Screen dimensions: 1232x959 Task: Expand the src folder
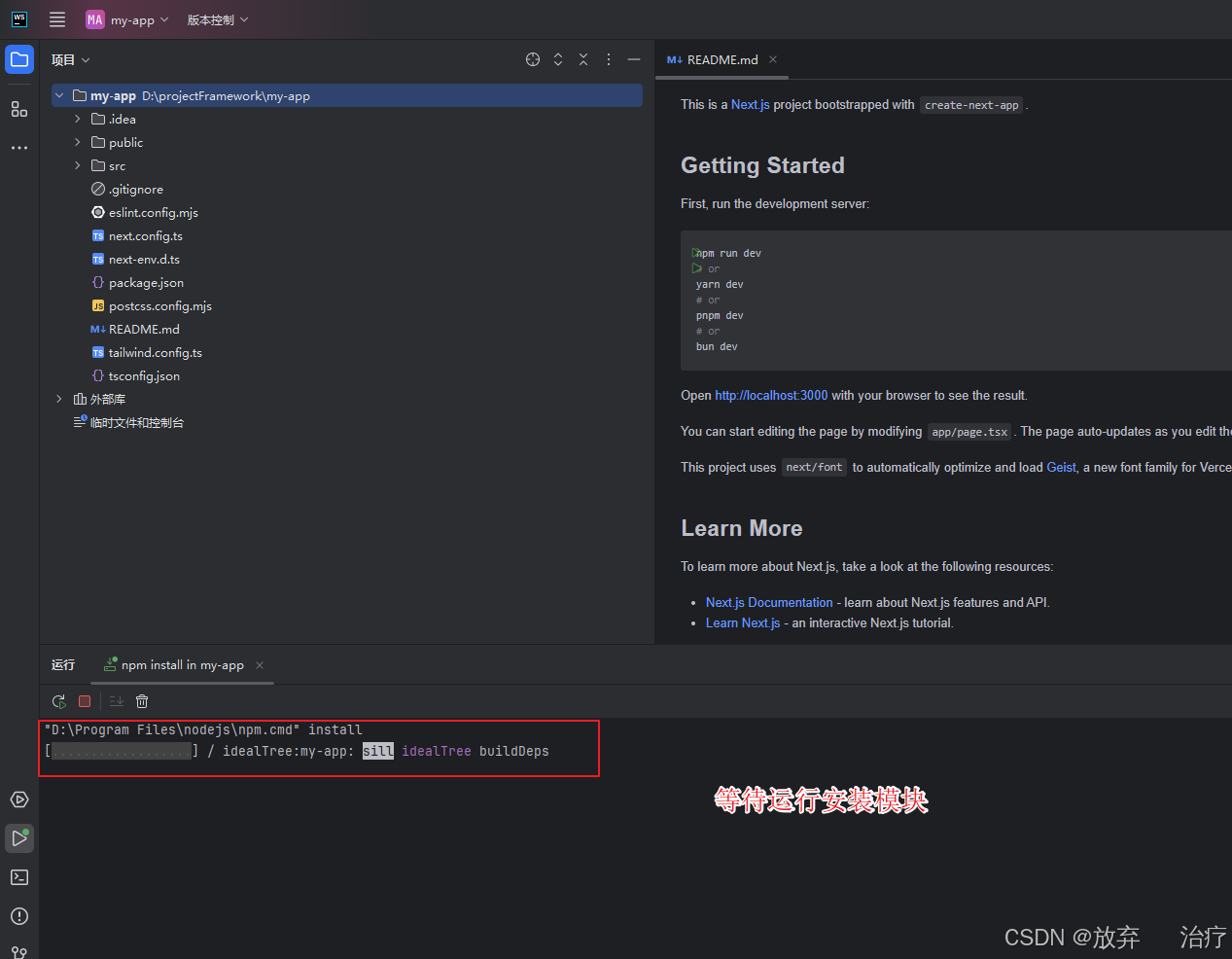[x=78, y=165]
